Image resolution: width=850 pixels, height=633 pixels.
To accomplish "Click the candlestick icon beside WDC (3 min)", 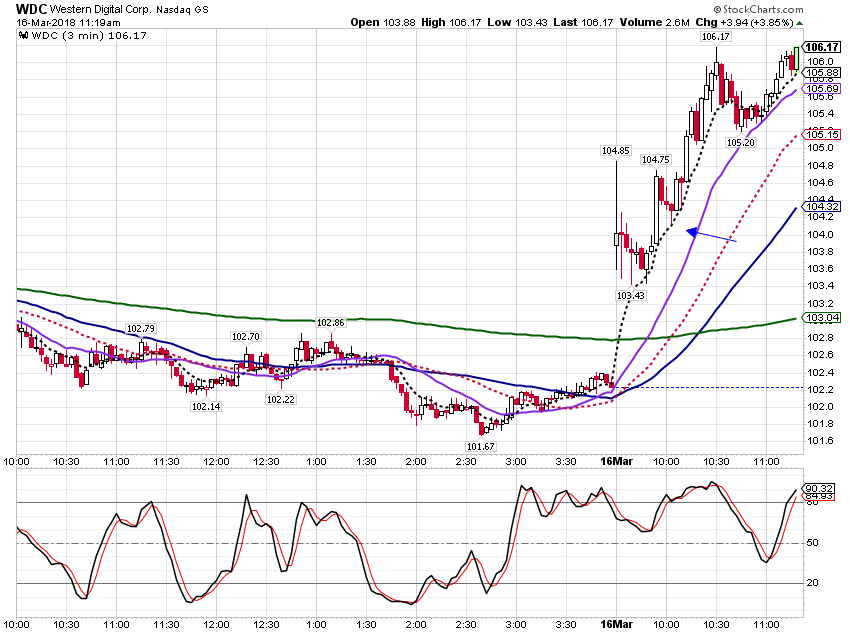I will (x=23, y=36).
